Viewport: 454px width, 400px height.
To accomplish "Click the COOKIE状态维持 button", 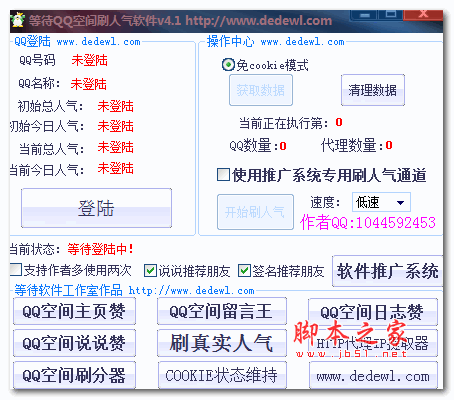I will tap(222, 375).
